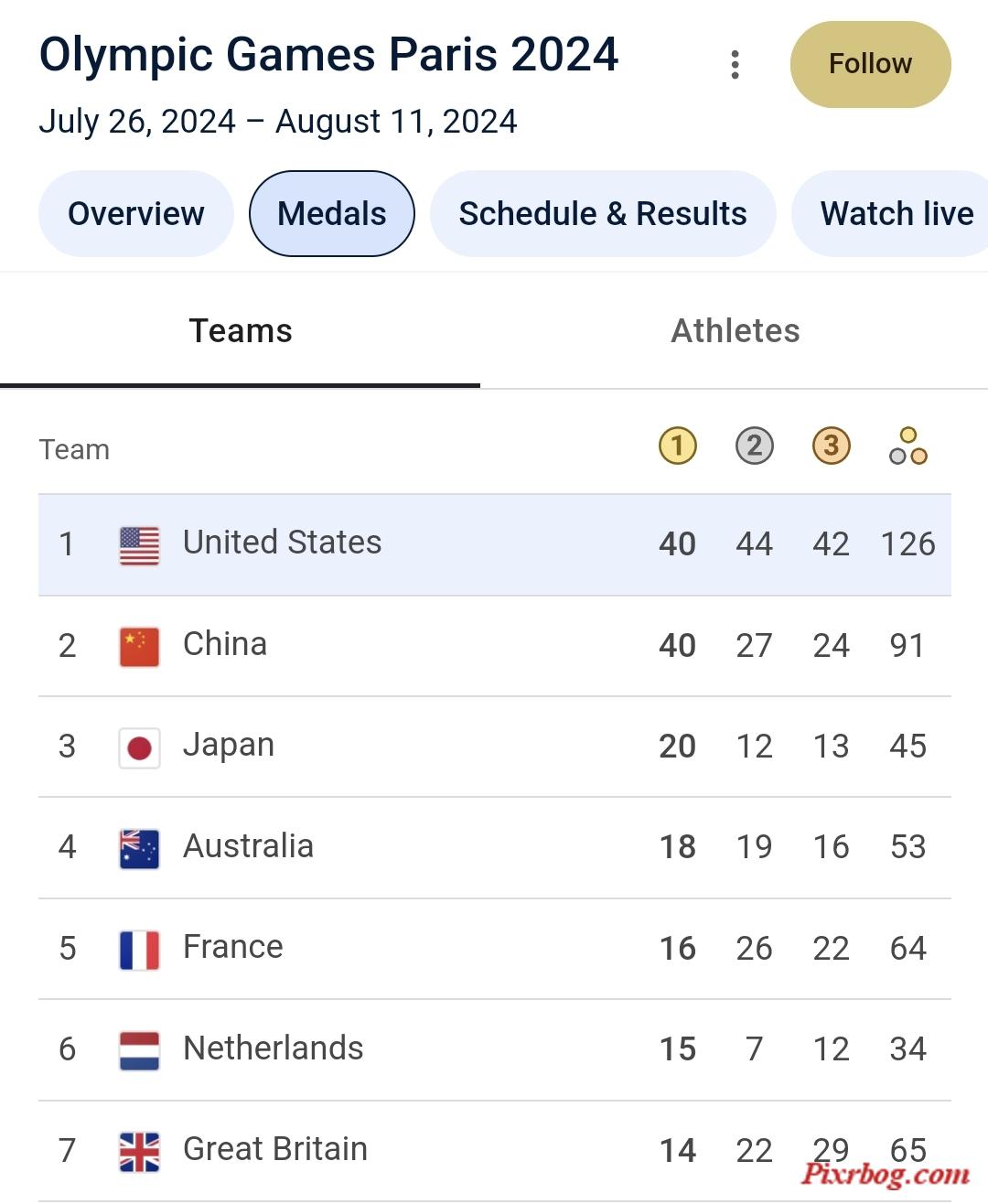The width and height of the screenshot is (988, 1204).
Task: Follow the Olympic Games Paris 2024
Action: [870, 64]
